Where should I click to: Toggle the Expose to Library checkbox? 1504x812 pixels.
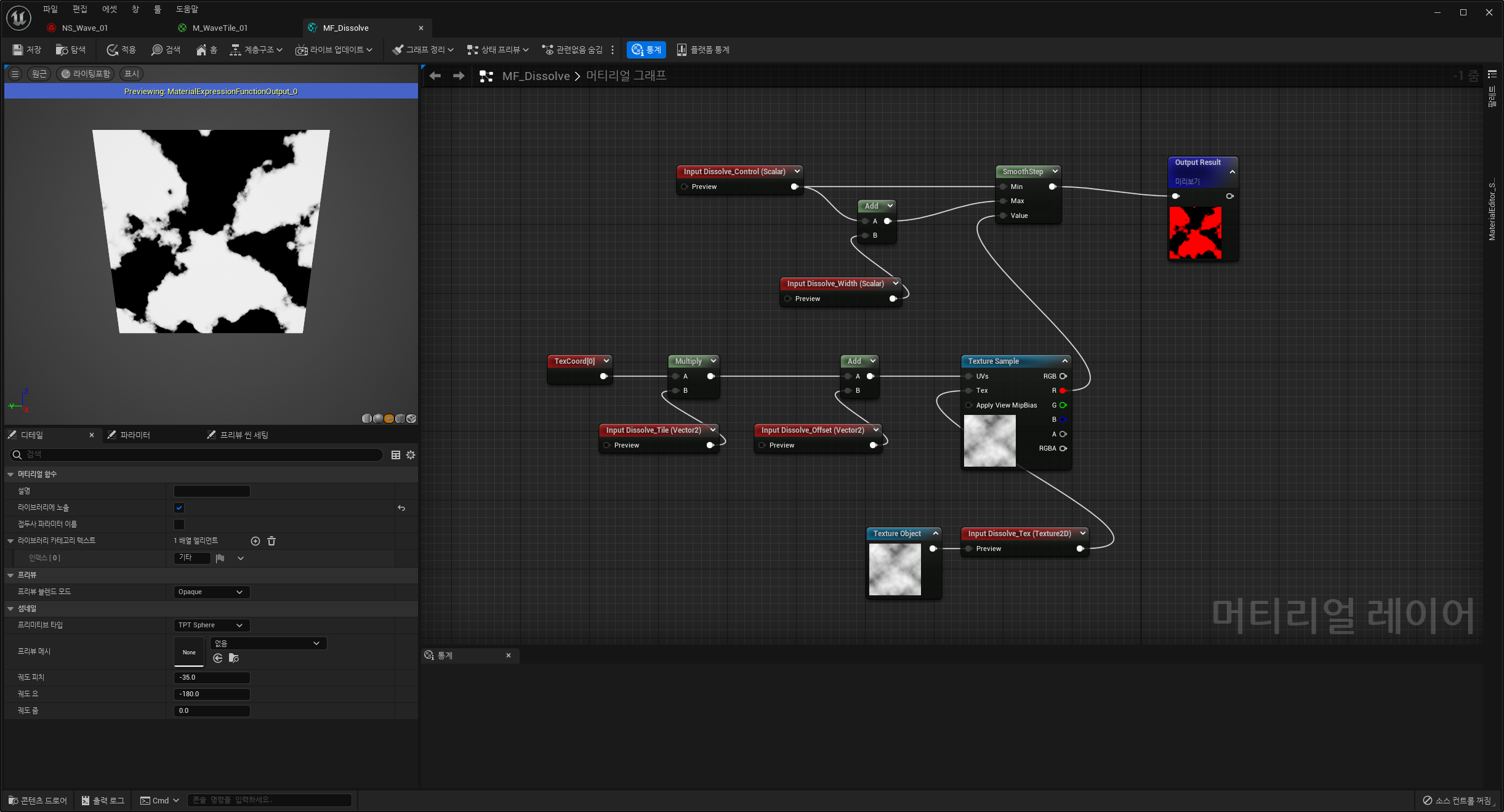pos(179,508)
